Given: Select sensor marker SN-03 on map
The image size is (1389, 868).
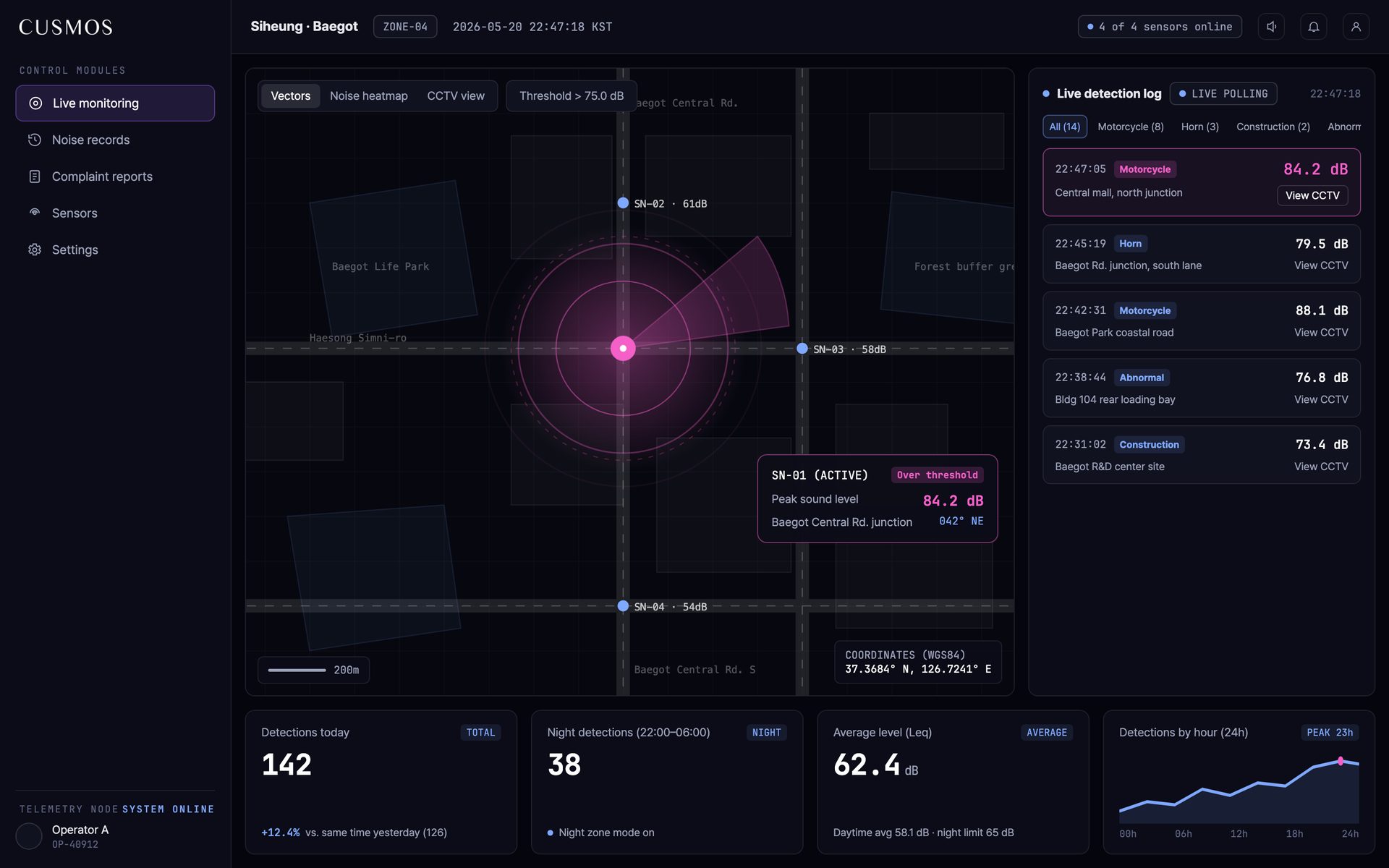Looking at the screenshot, I should pyautogui.click(x=802, y=349).
